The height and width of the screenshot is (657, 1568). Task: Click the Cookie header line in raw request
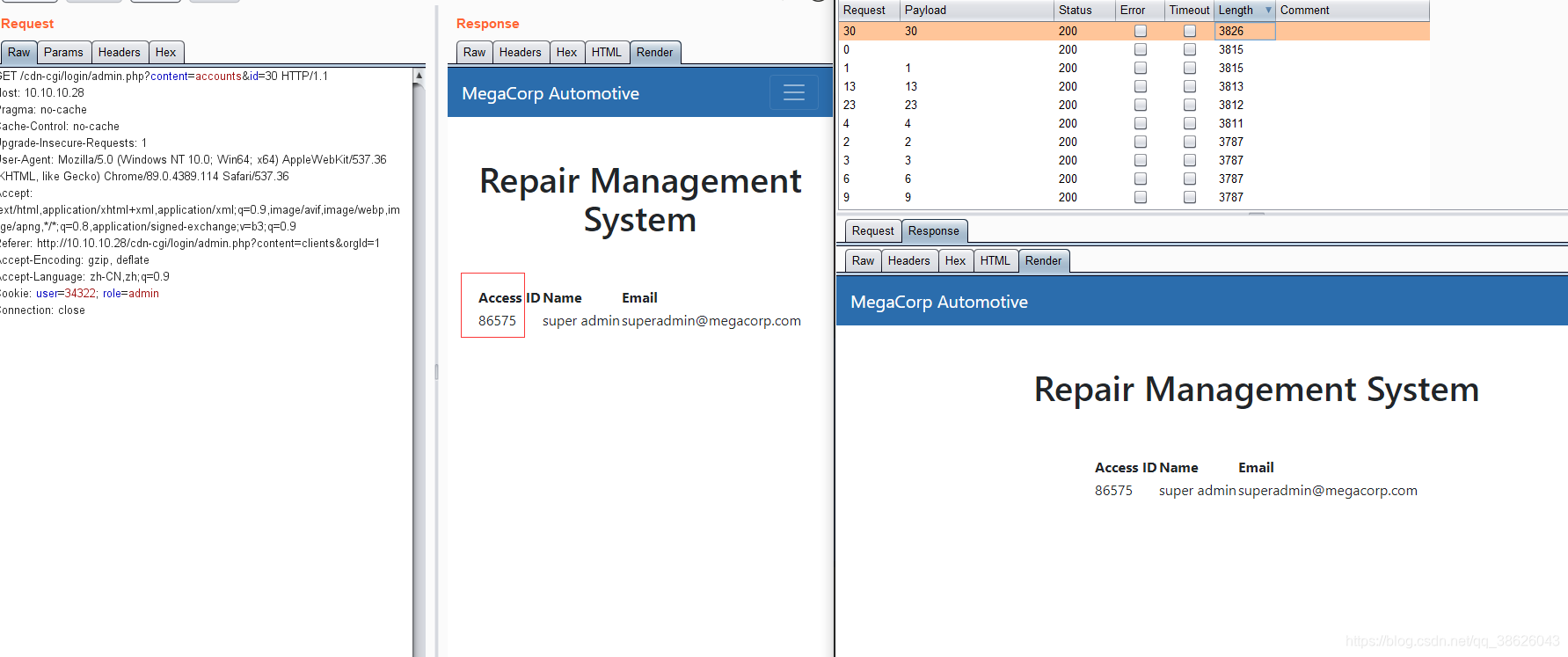[x=79, y=293]
